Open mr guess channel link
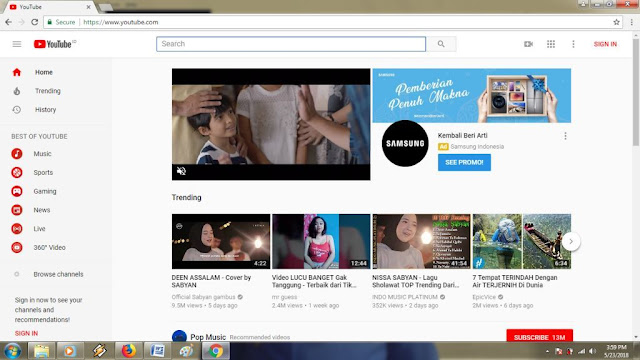The image size is (640, 360). tap(284, 297)
